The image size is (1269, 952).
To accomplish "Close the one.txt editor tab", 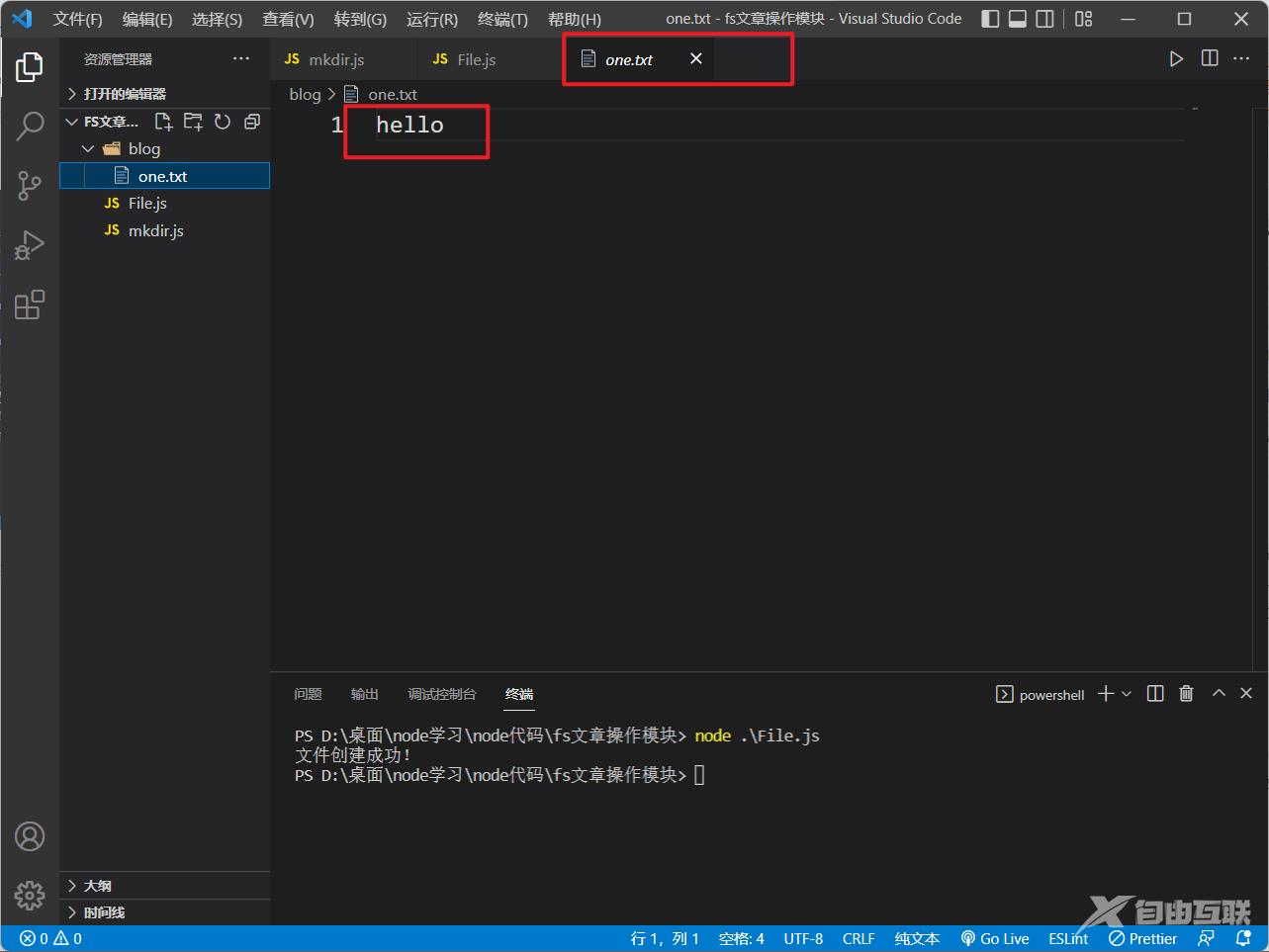I will (x=696, y=59).
